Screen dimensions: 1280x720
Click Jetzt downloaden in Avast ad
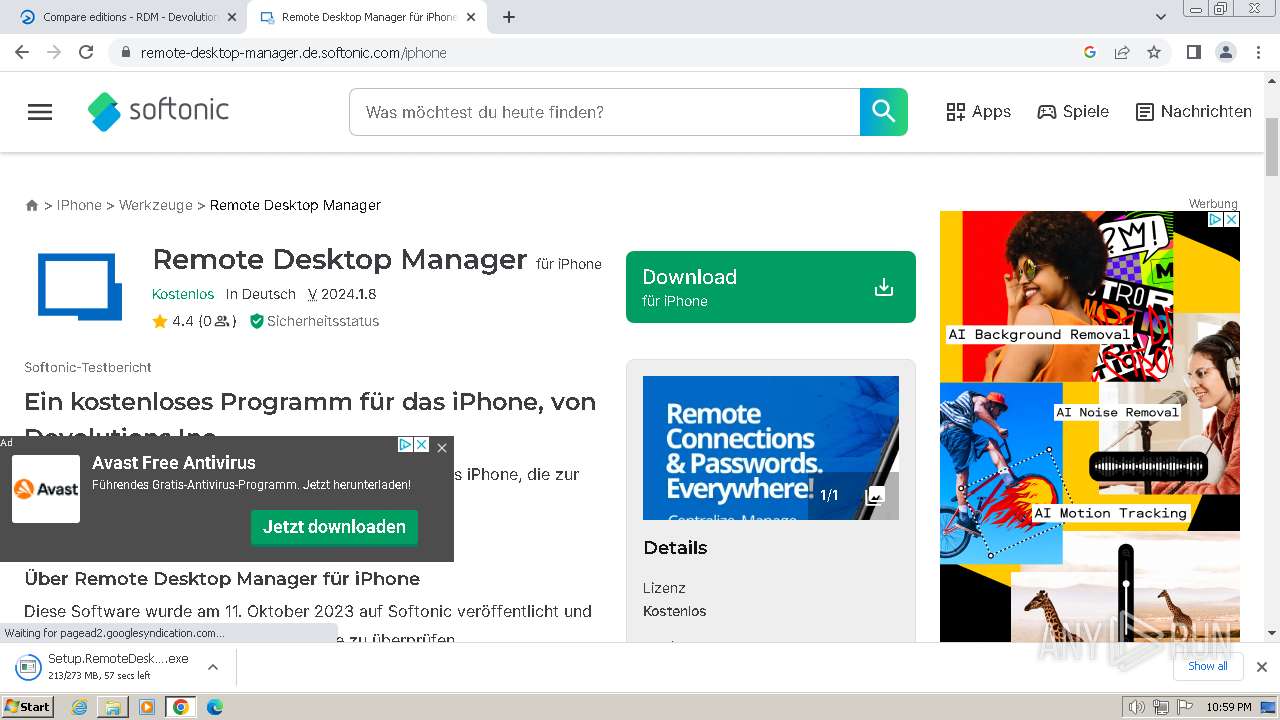334,527
